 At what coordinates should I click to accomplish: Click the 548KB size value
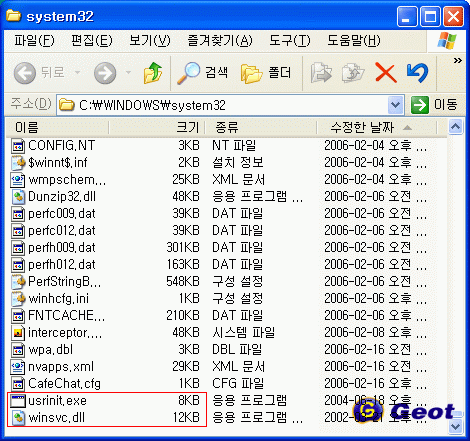[x=183, y=282]
